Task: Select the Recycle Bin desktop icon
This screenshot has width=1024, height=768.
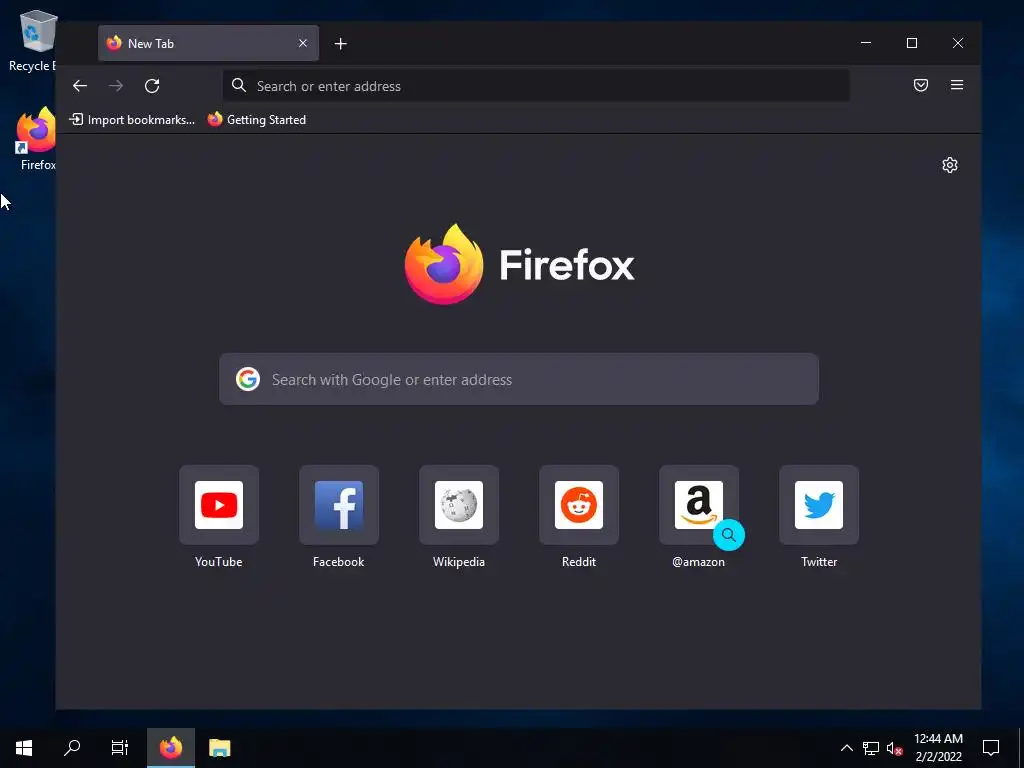Action: [33, 40]
